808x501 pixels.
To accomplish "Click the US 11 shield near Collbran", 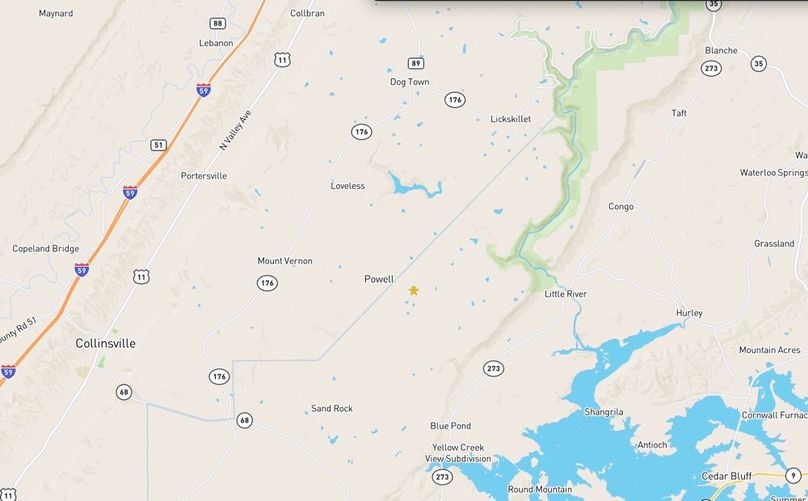I will tap(282, 60).
